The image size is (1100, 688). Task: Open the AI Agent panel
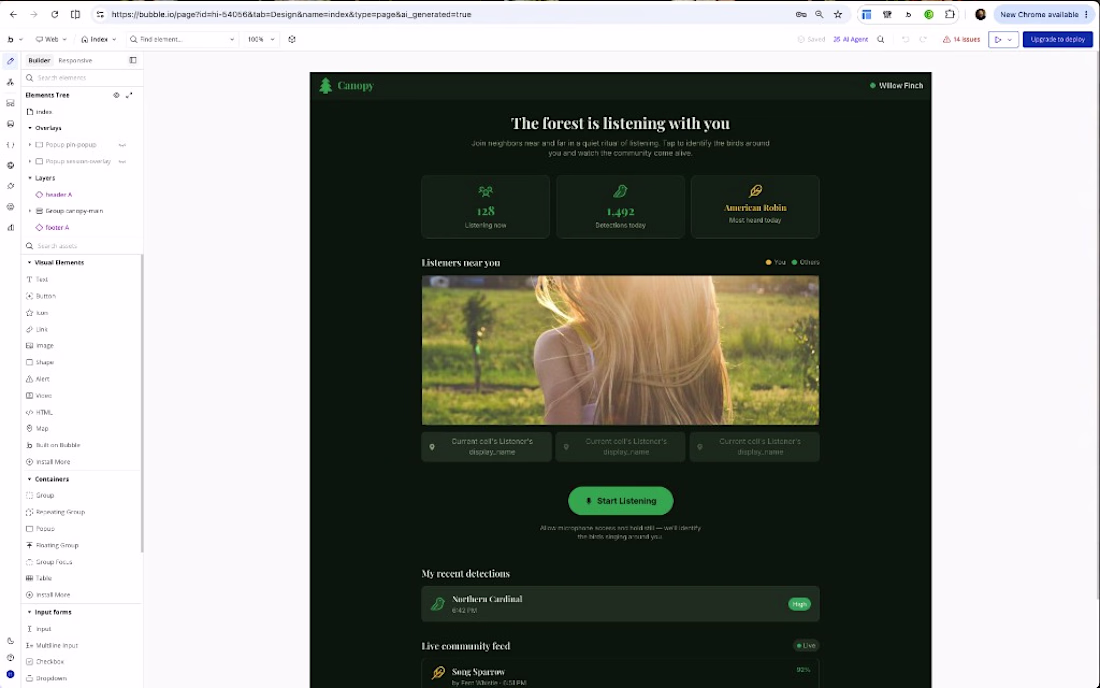tap(850, 39)
